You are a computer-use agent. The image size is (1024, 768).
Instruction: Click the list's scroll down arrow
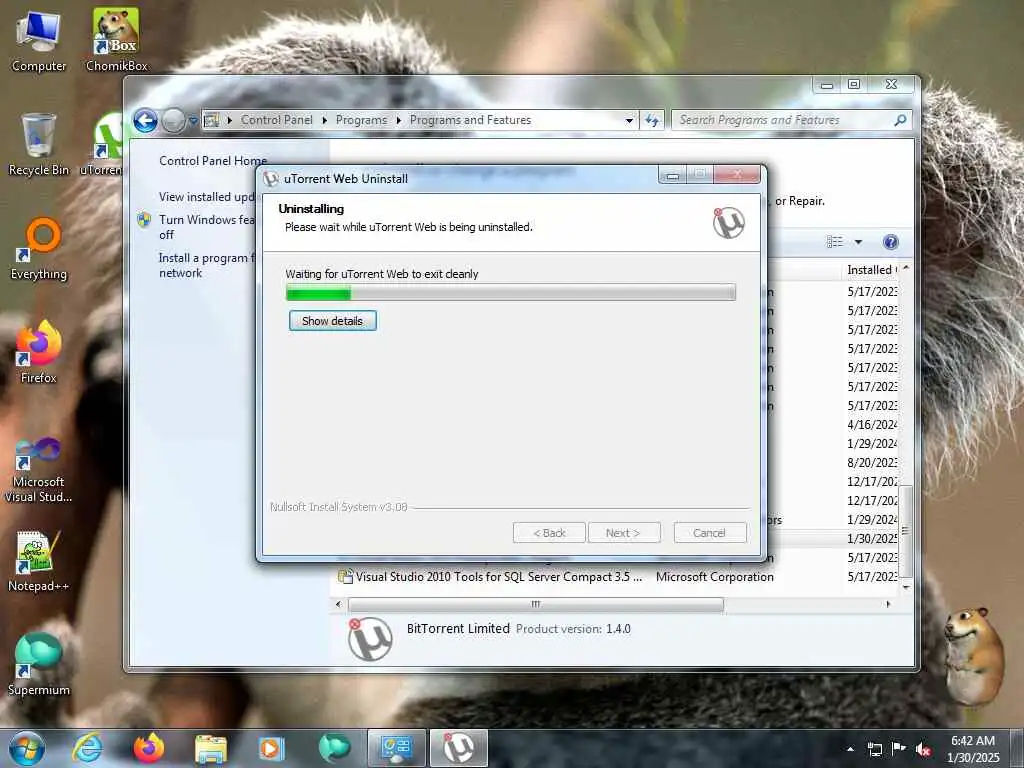click(905, 587)
